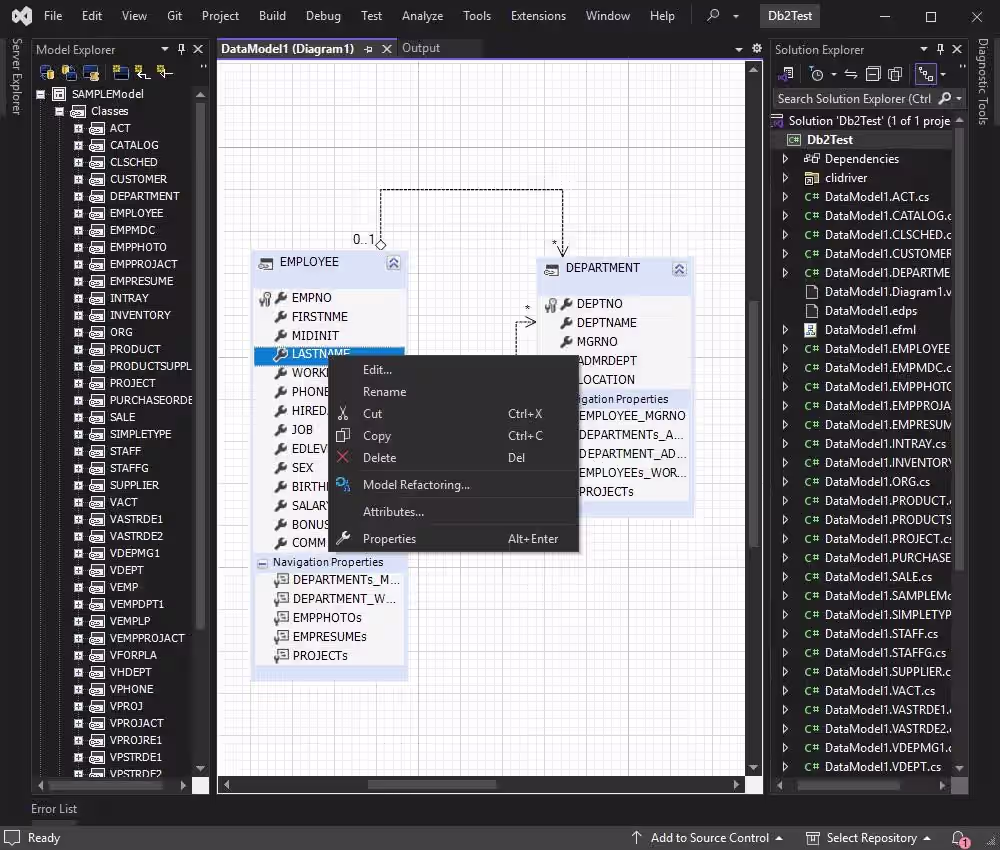This screenshot has height=850, width=1000.
Task: Select the DEPTNAME property in DEPARTMENT class
Action: [606, 323]
